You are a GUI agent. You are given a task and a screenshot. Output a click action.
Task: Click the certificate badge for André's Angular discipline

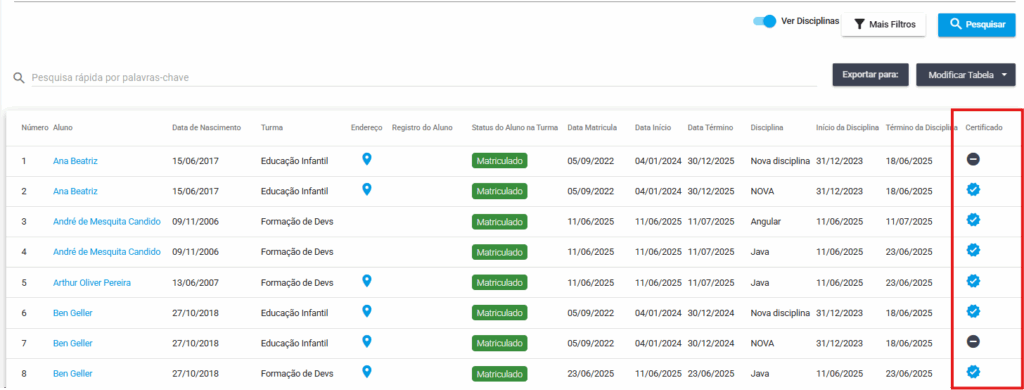[973, 220]
